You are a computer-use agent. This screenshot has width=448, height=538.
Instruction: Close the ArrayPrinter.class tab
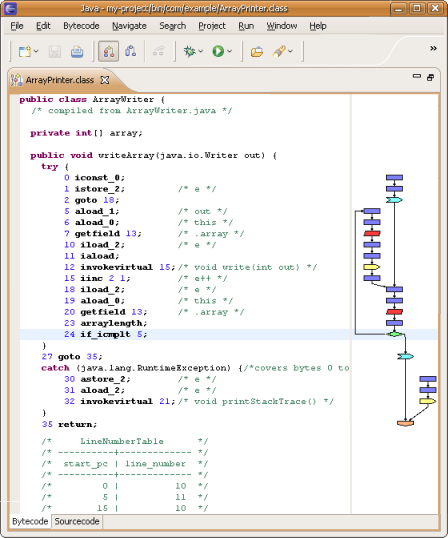(105, 80)
